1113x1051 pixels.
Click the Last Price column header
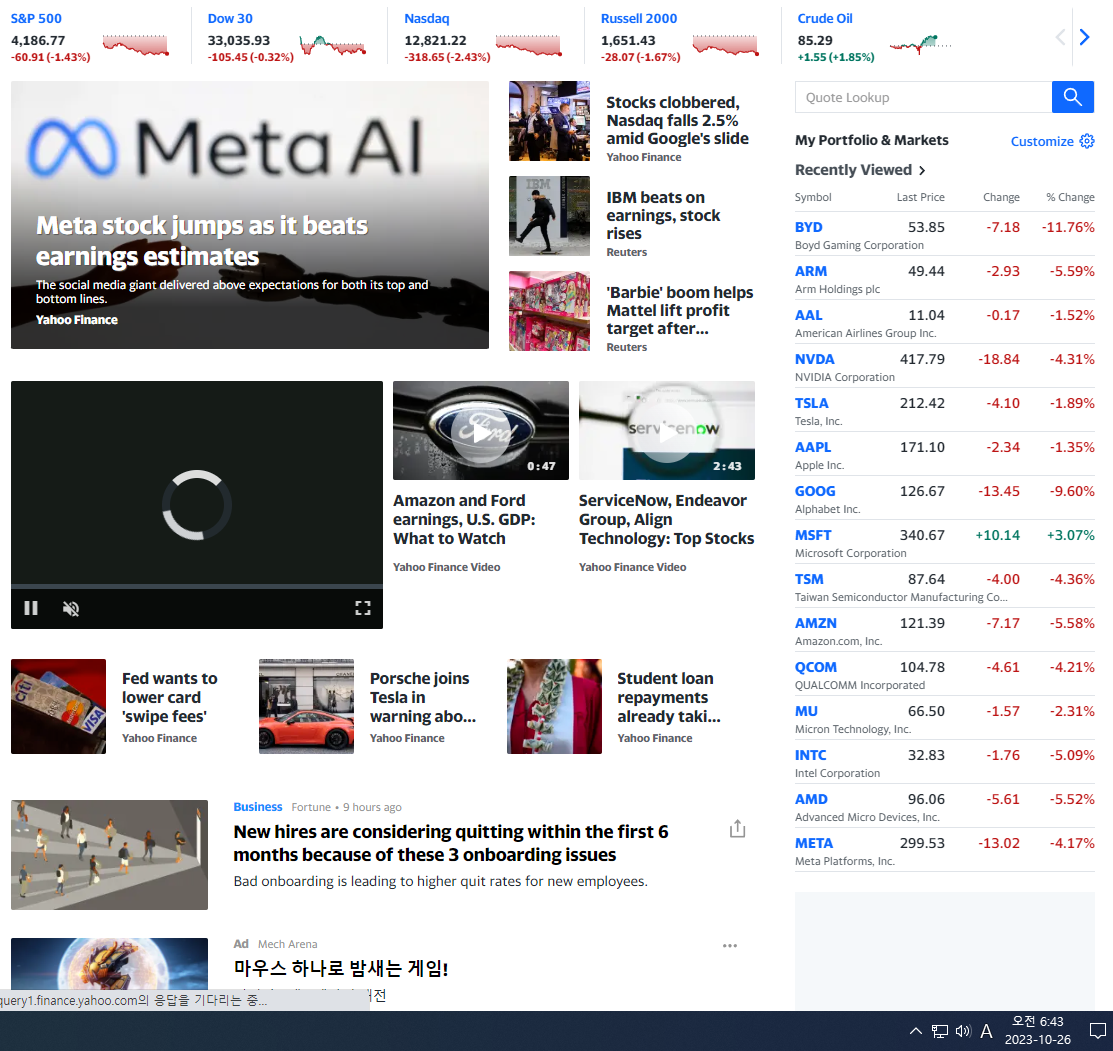pyautogui.click(x=921, y=197)
